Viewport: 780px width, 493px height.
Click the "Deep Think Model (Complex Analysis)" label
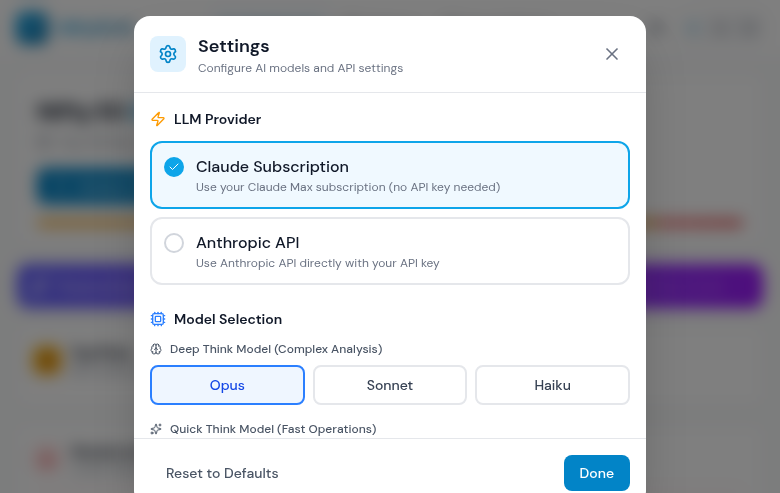pyautogui.click(x=276, y=349)
